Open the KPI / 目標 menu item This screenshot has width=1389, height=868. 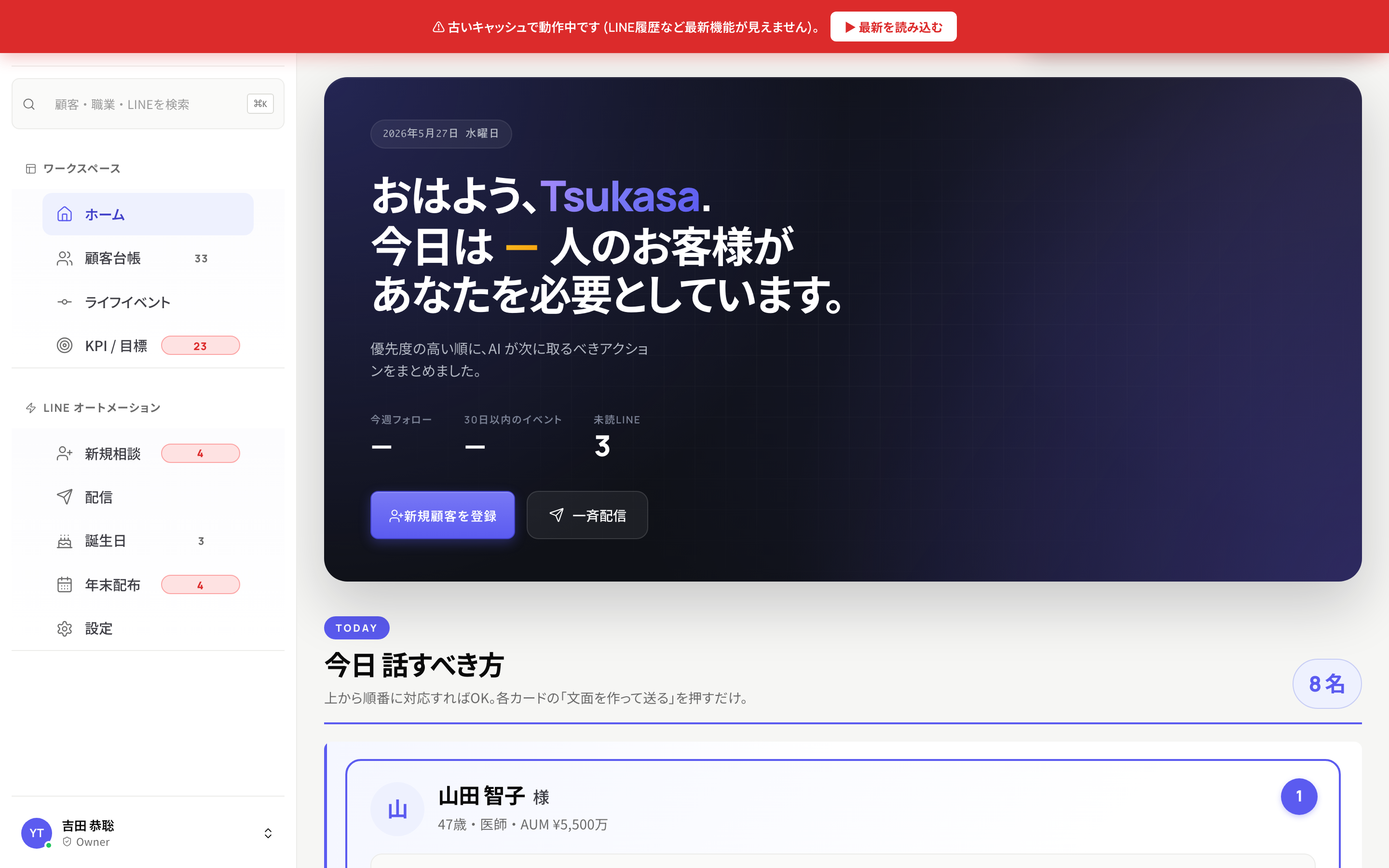click(148, 346)
